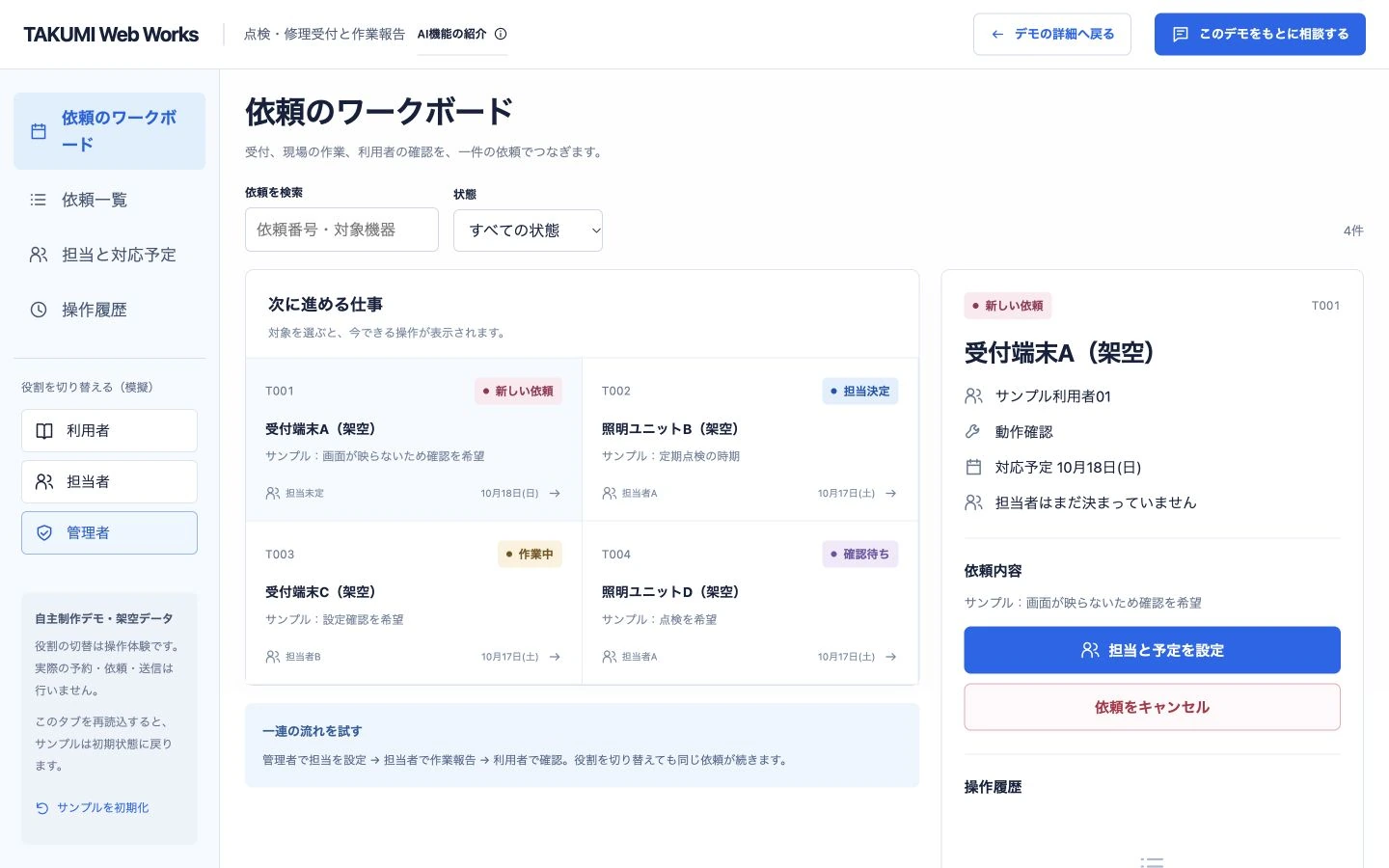Click サンプル：定期点検の時期 description
Image resolution: width=1389 pixels, height=868 pixels.
pyautogui.click(x=670, y=456)
